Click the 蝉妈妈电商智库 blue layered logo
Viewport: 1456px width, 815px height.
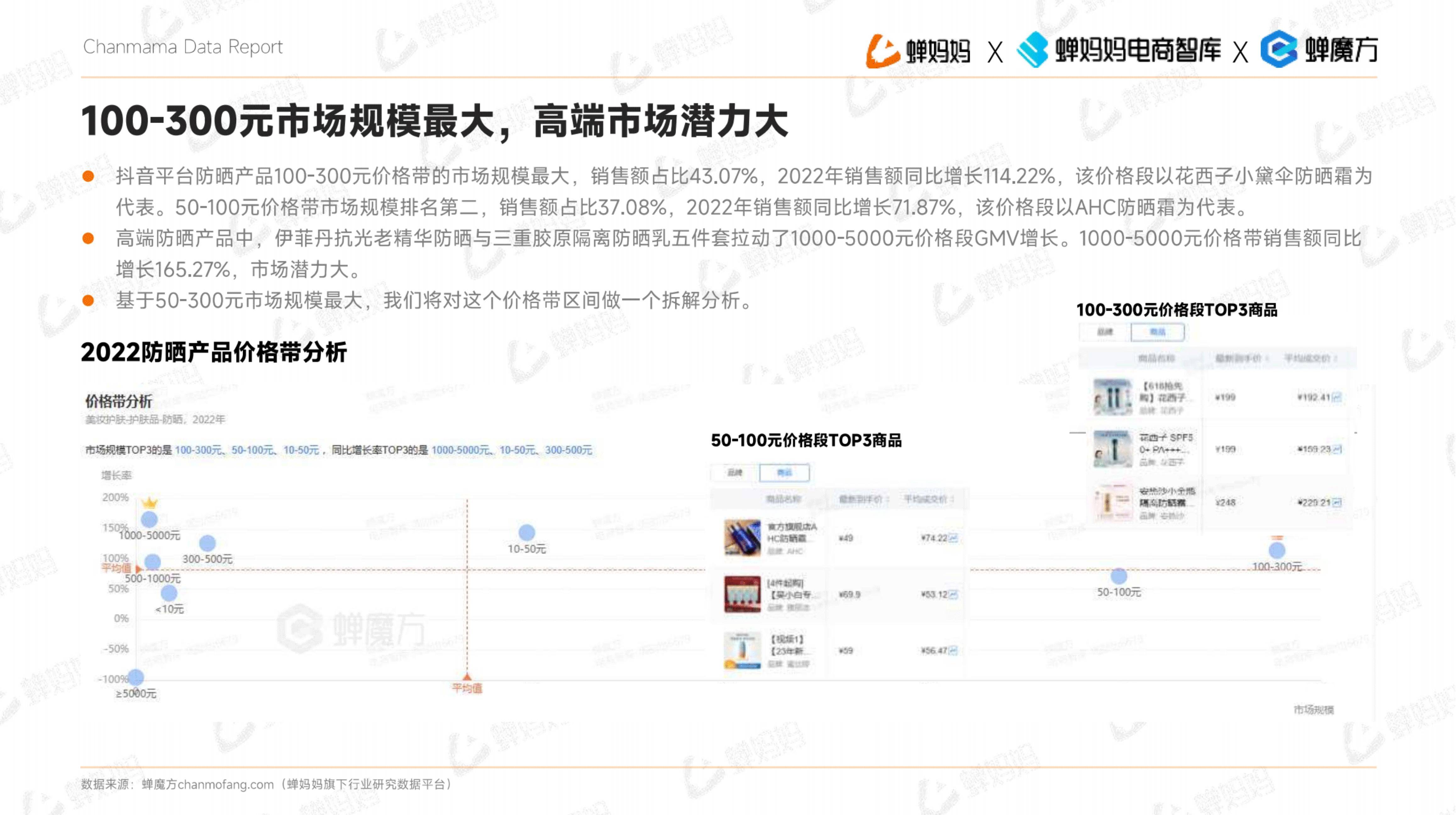1032,50
